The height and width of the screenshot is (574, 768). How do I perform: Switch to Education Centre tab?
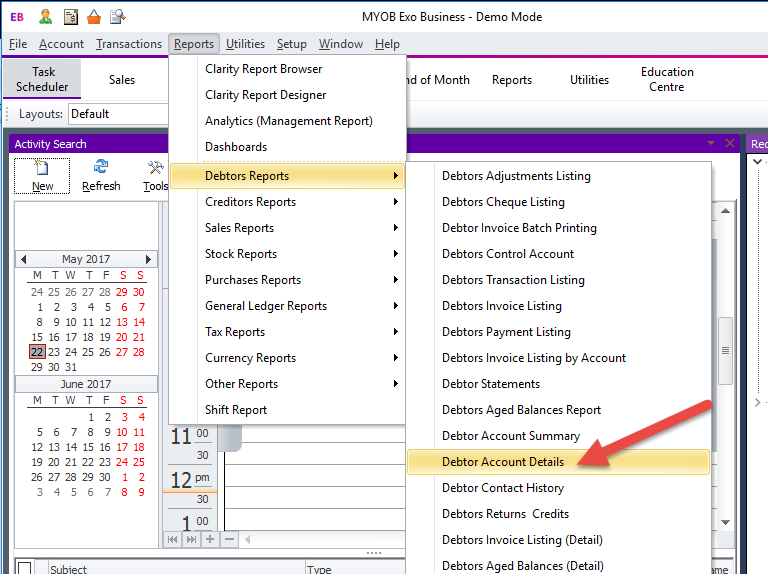click(x=667, y=79)
